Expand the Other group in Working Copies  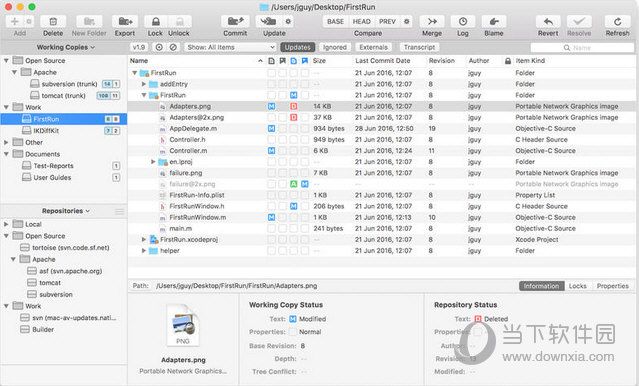point(6,143)
